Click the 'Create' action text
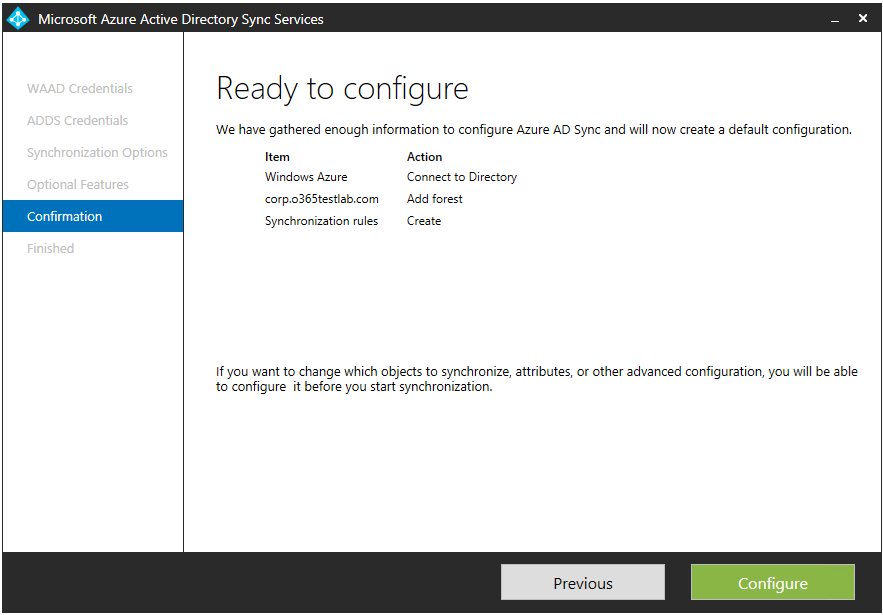883x615 pixels. (424, 221)
